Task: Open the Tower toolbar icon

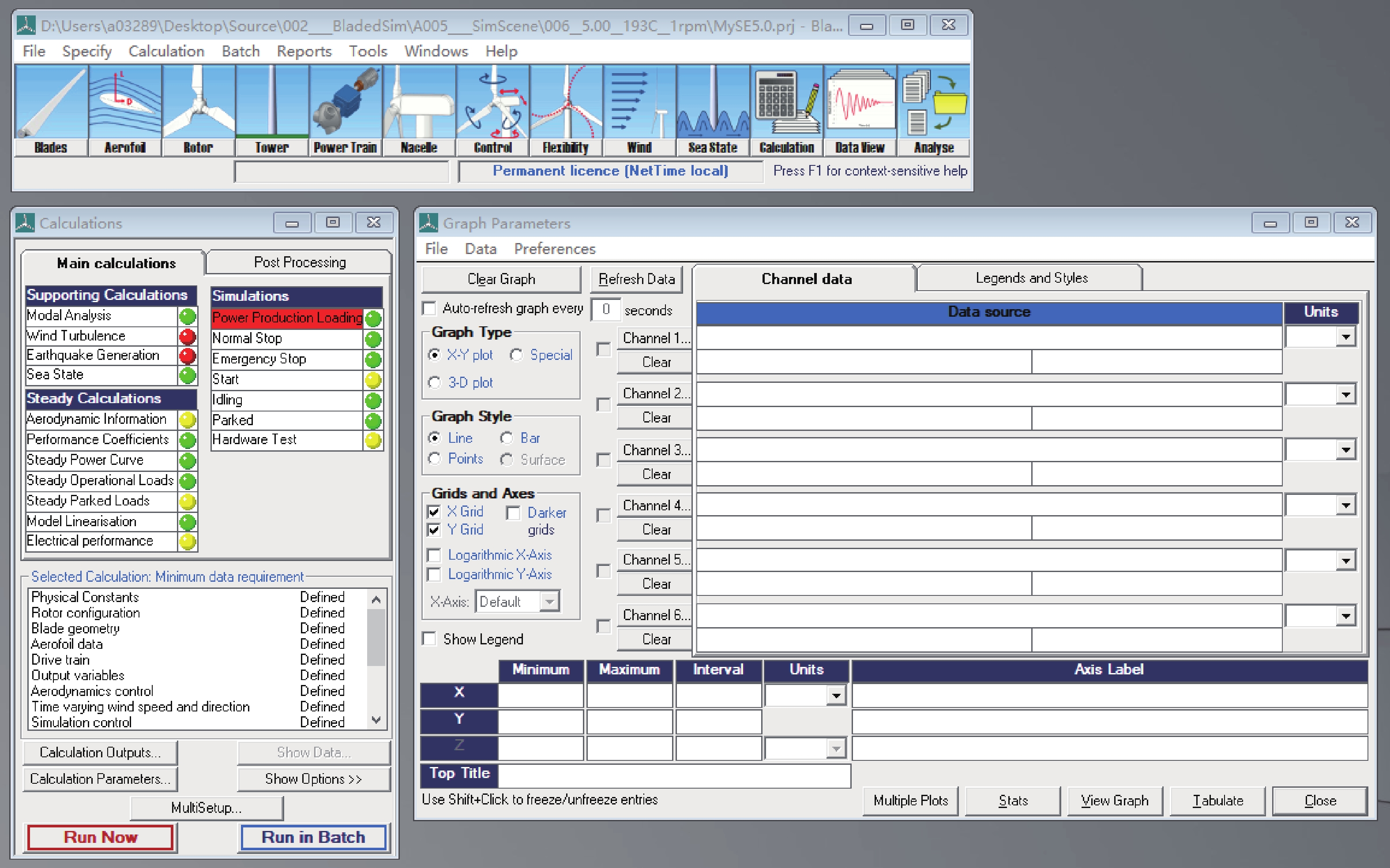Action: [x=272, y=110]
